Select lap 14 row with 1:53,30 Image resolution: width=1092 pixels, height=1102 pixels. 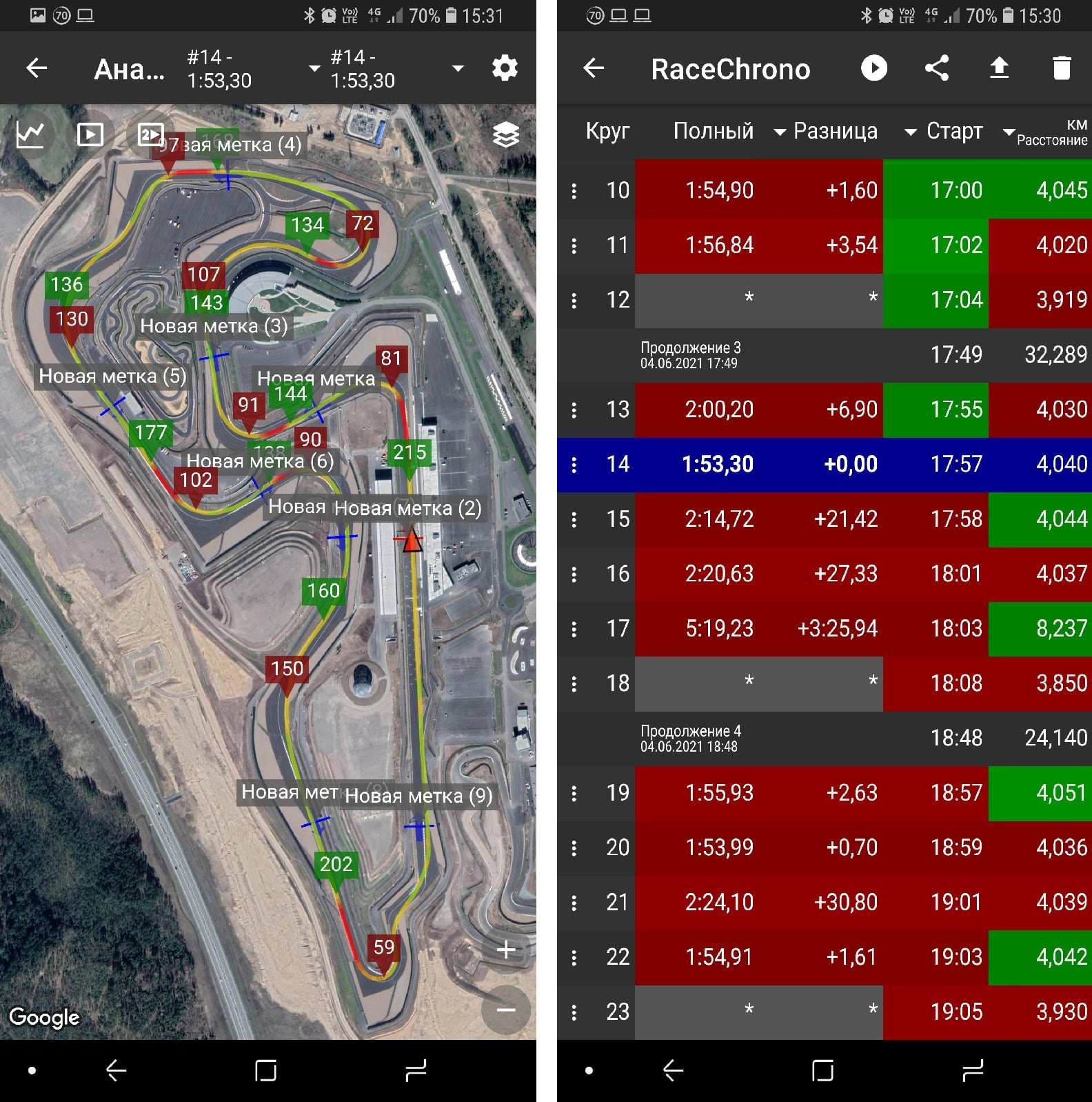click(x=825, y=465)
